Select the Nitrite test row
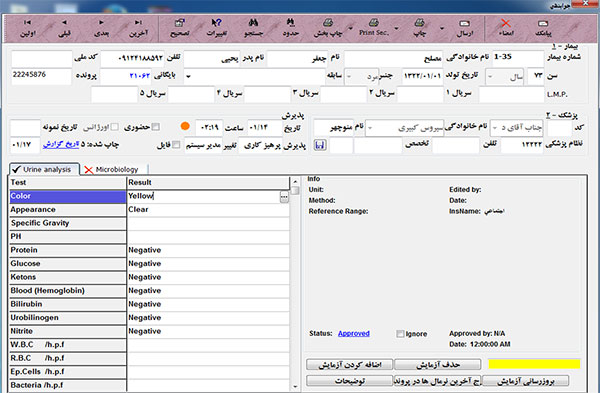600x393 pixels. pyautogui.click(x=68, y=331)
